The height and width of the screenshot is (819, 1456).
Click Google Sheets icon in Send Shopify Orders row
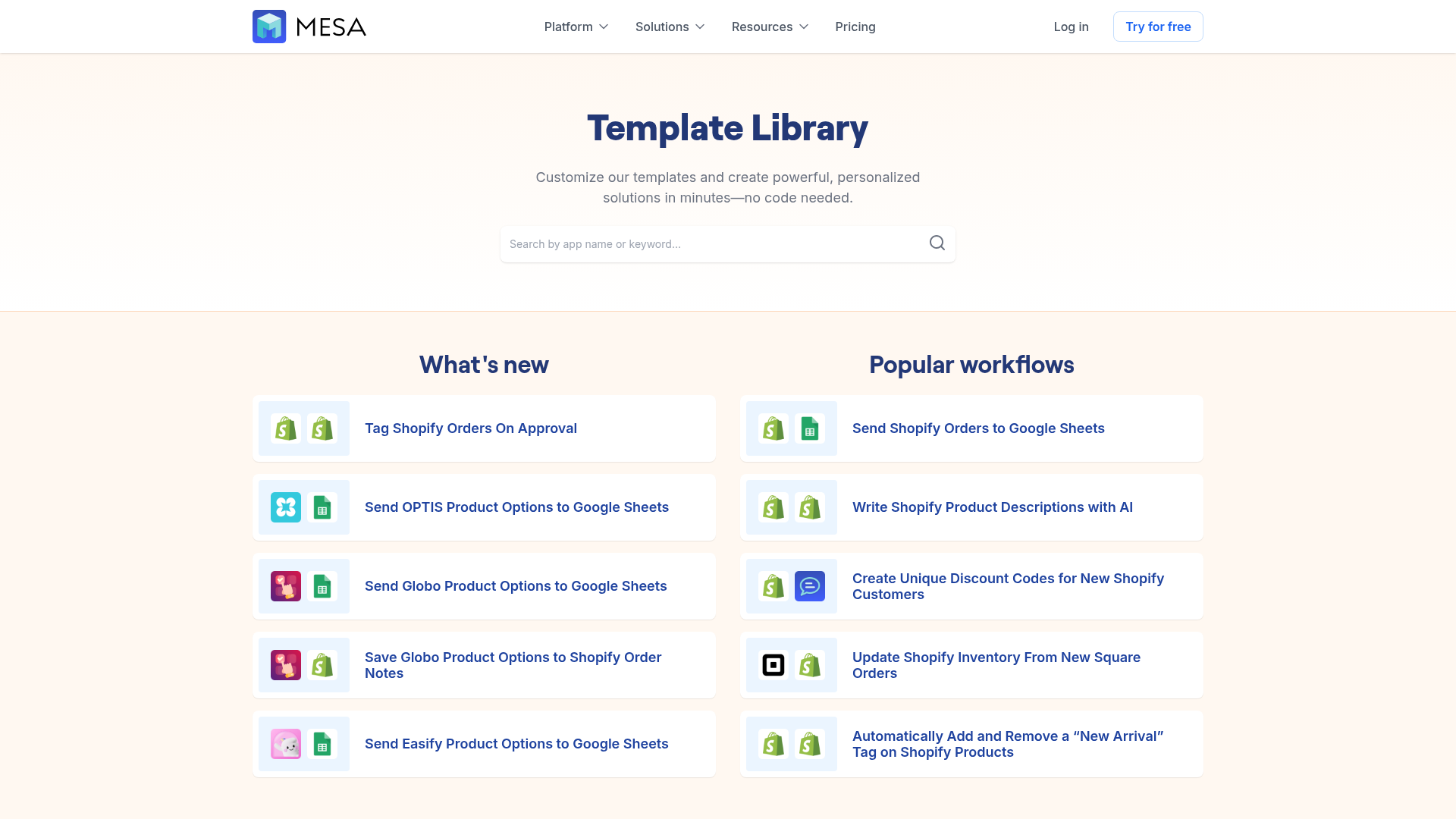click(810, 428)
